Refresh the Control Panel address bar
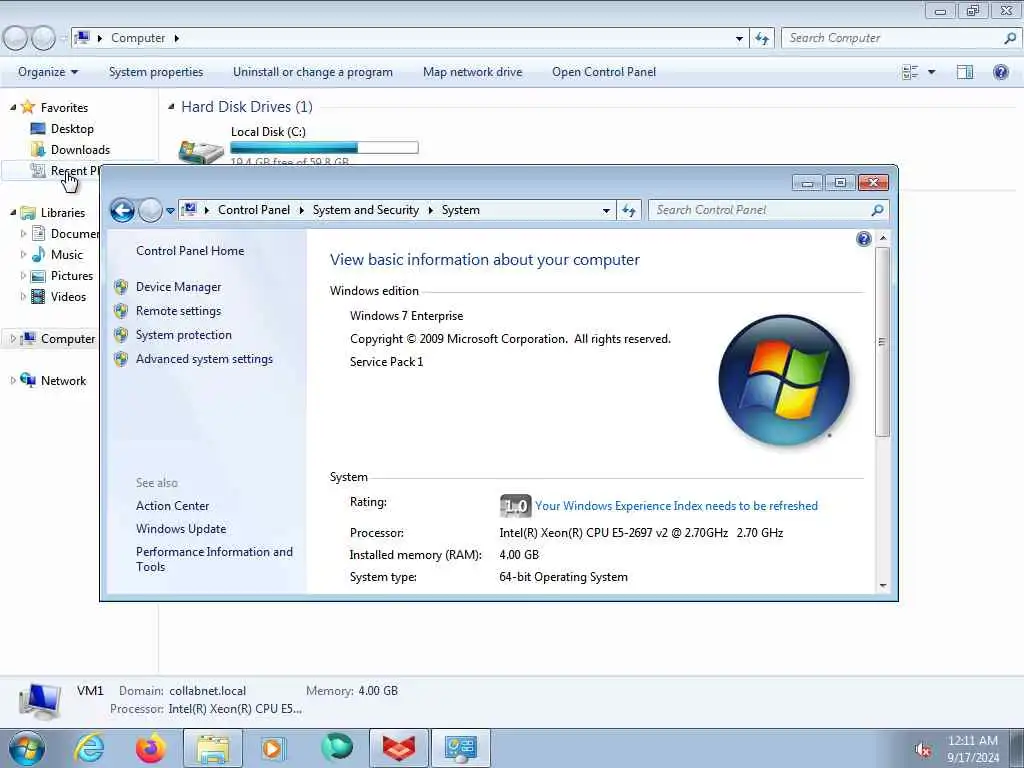1024x768 pixels. 629,210
